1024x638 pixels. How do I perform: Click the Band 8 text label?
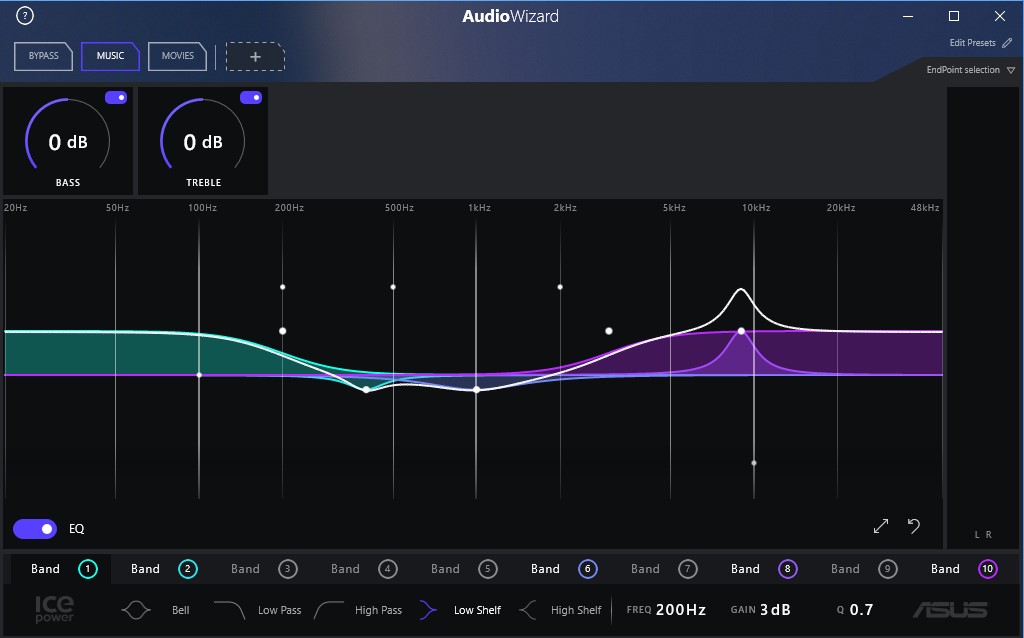745,569
